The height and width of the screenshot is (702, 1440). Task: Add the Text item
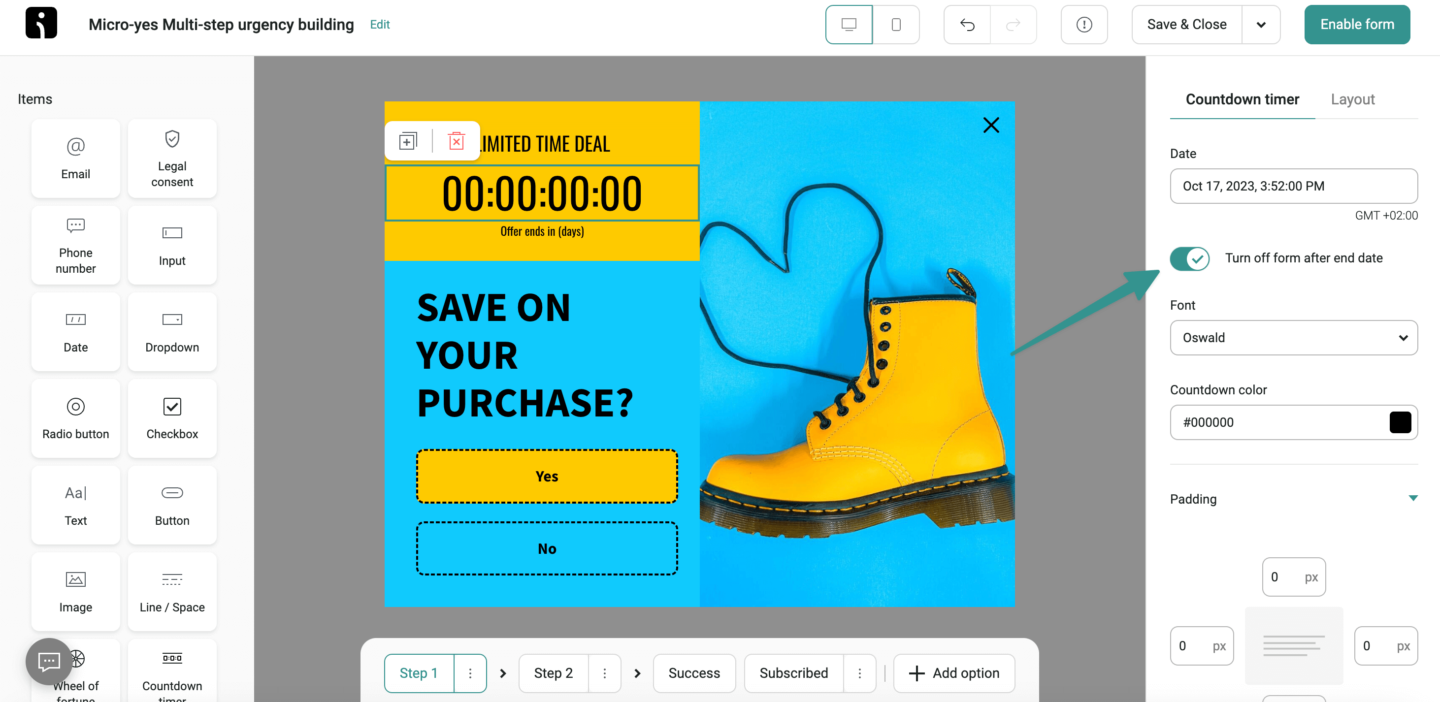point(76,505)
